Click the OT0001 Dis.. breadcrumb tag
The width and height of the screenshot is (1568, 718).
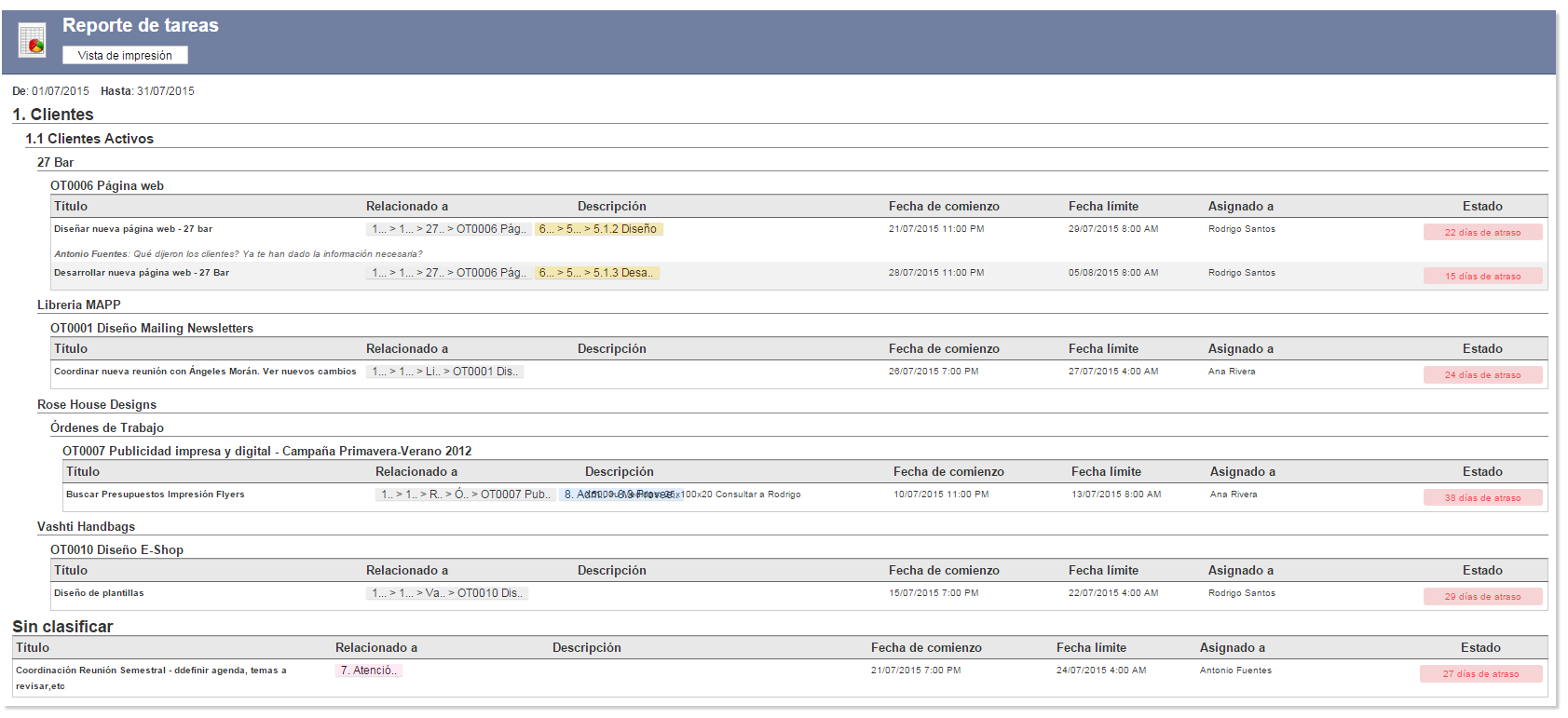[x=485, y=372]
